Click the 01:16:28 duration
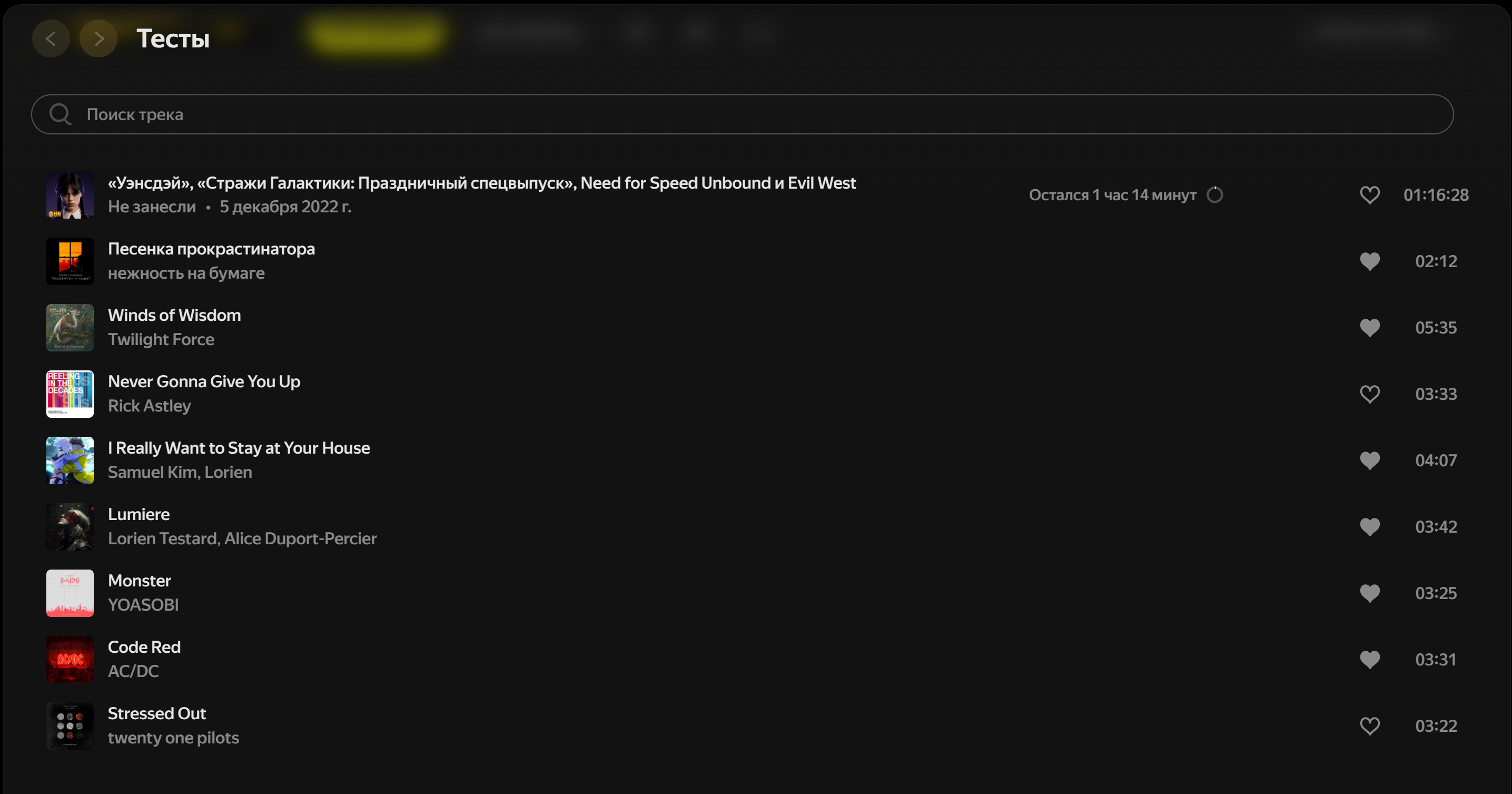This screenshot has width=1512, height=794. 1436,195
